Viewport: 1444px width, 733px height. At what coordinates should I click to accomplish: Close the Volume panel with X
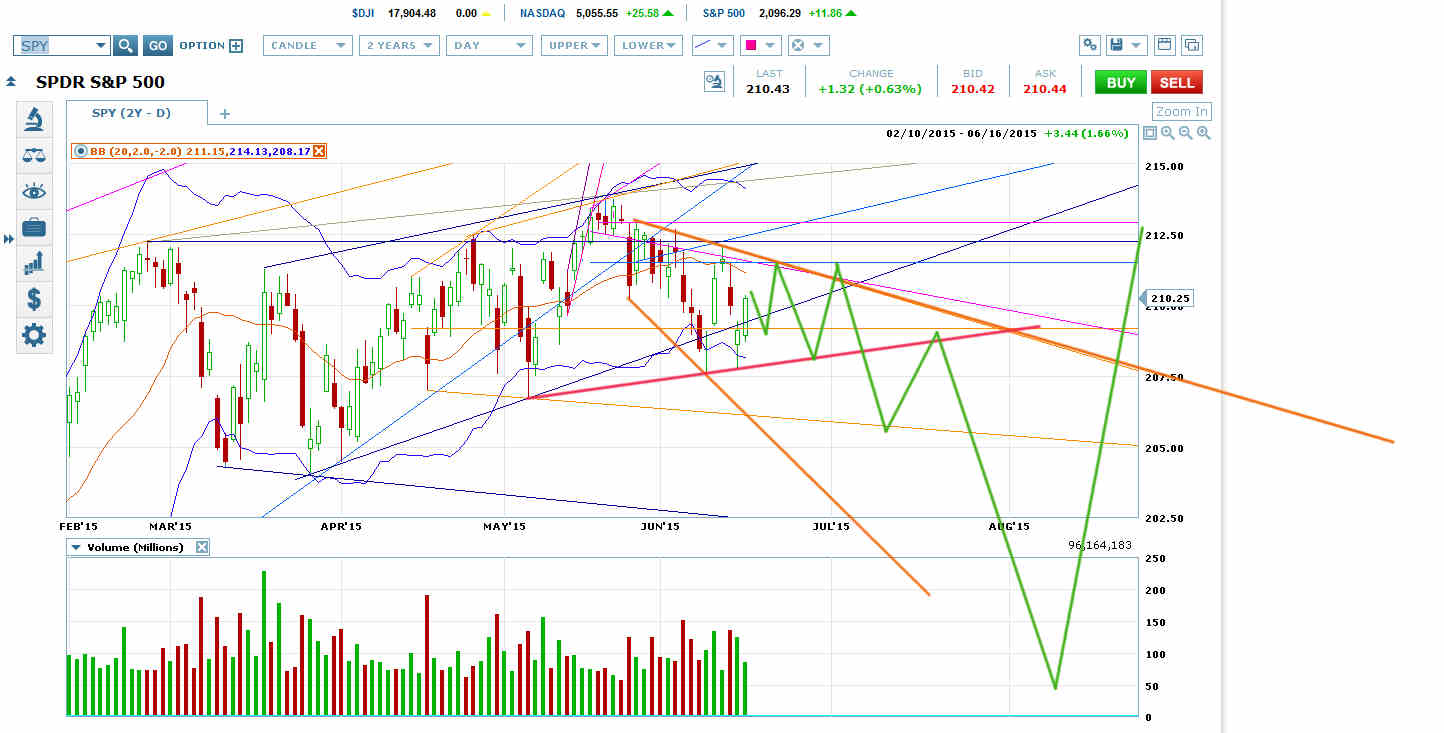(201, 547)
